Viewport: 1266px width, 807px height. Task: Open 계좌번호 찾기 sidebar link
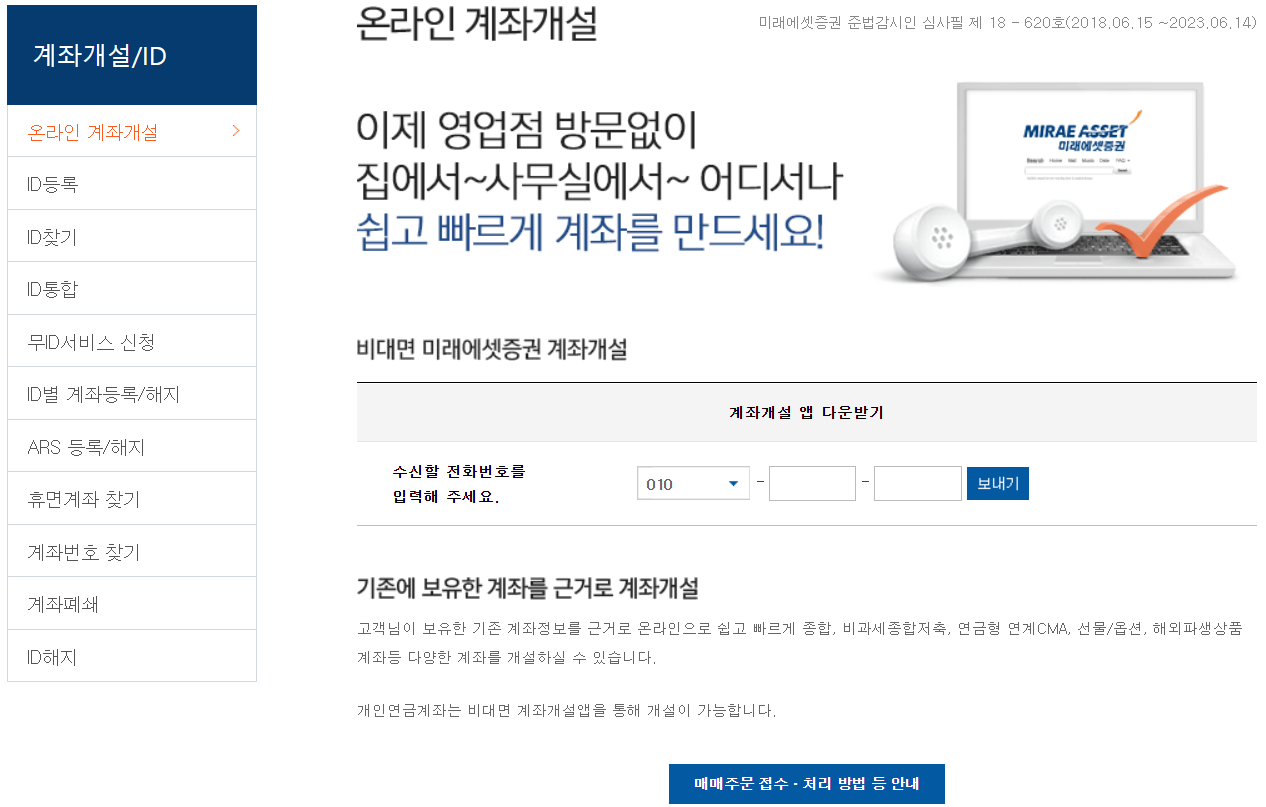tap(131, 552)
